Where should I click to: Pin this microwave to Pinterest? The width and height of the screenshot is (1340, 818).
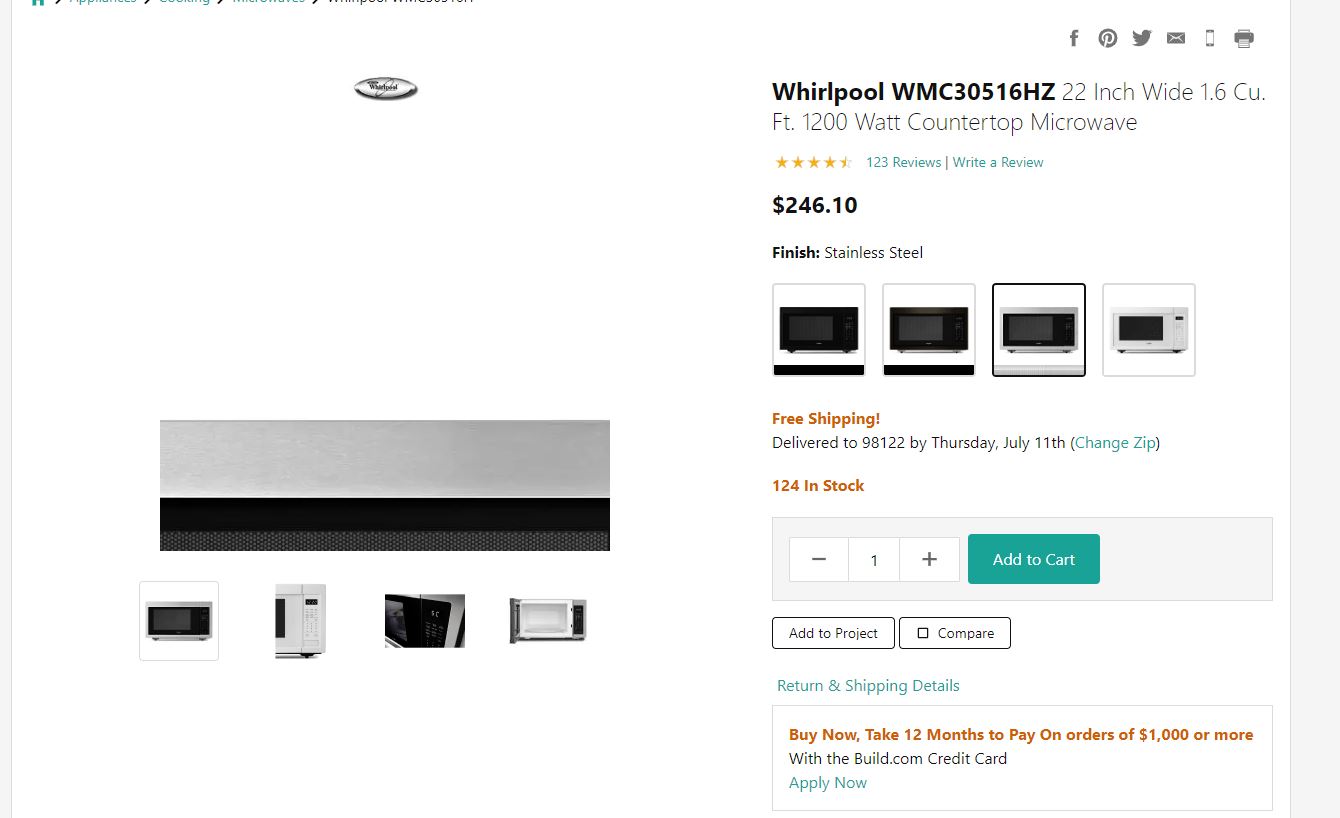(1108, 38)
